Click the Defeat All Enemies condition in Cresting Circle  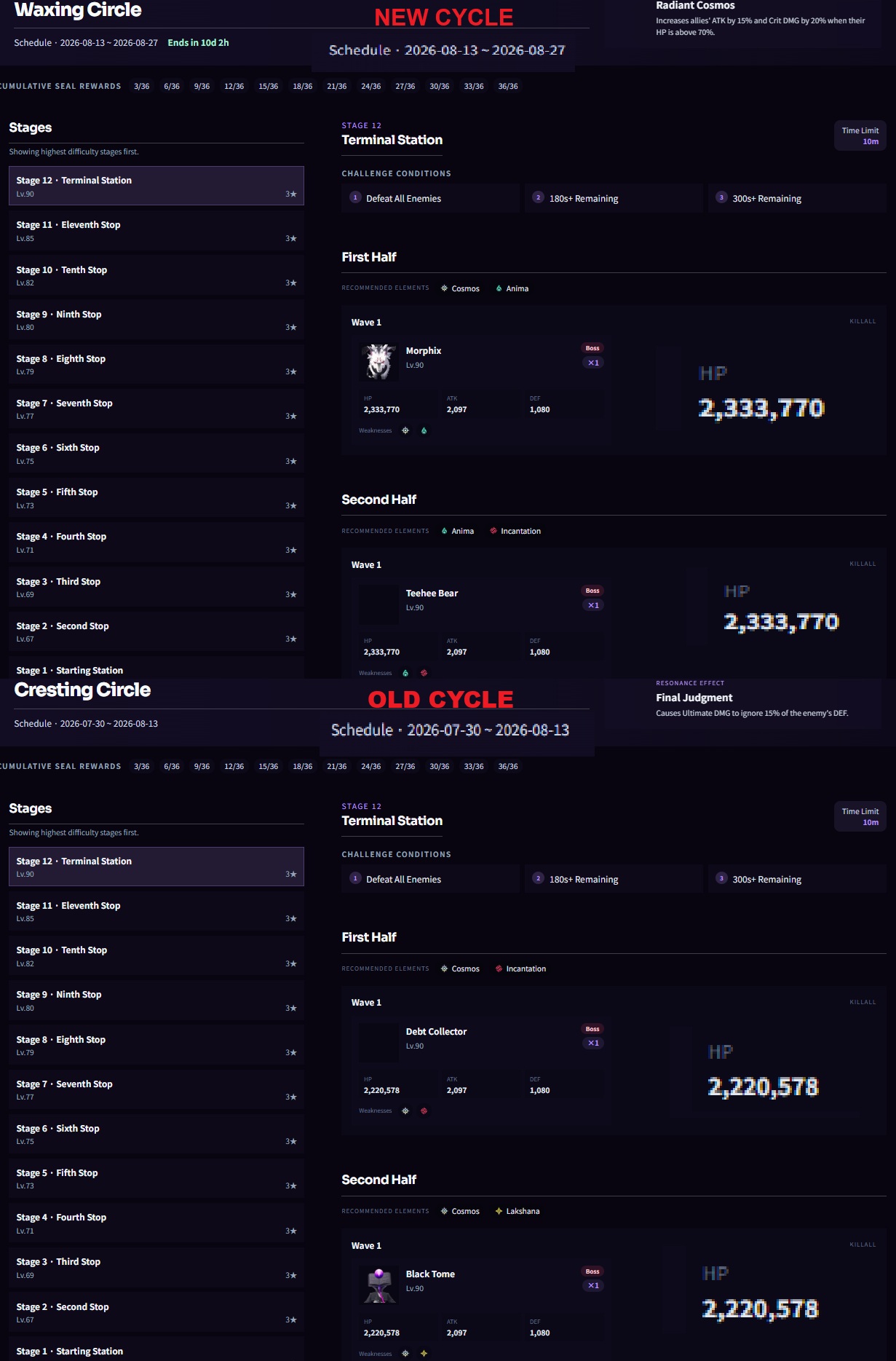pyautogui.click(x=431, y=879)
